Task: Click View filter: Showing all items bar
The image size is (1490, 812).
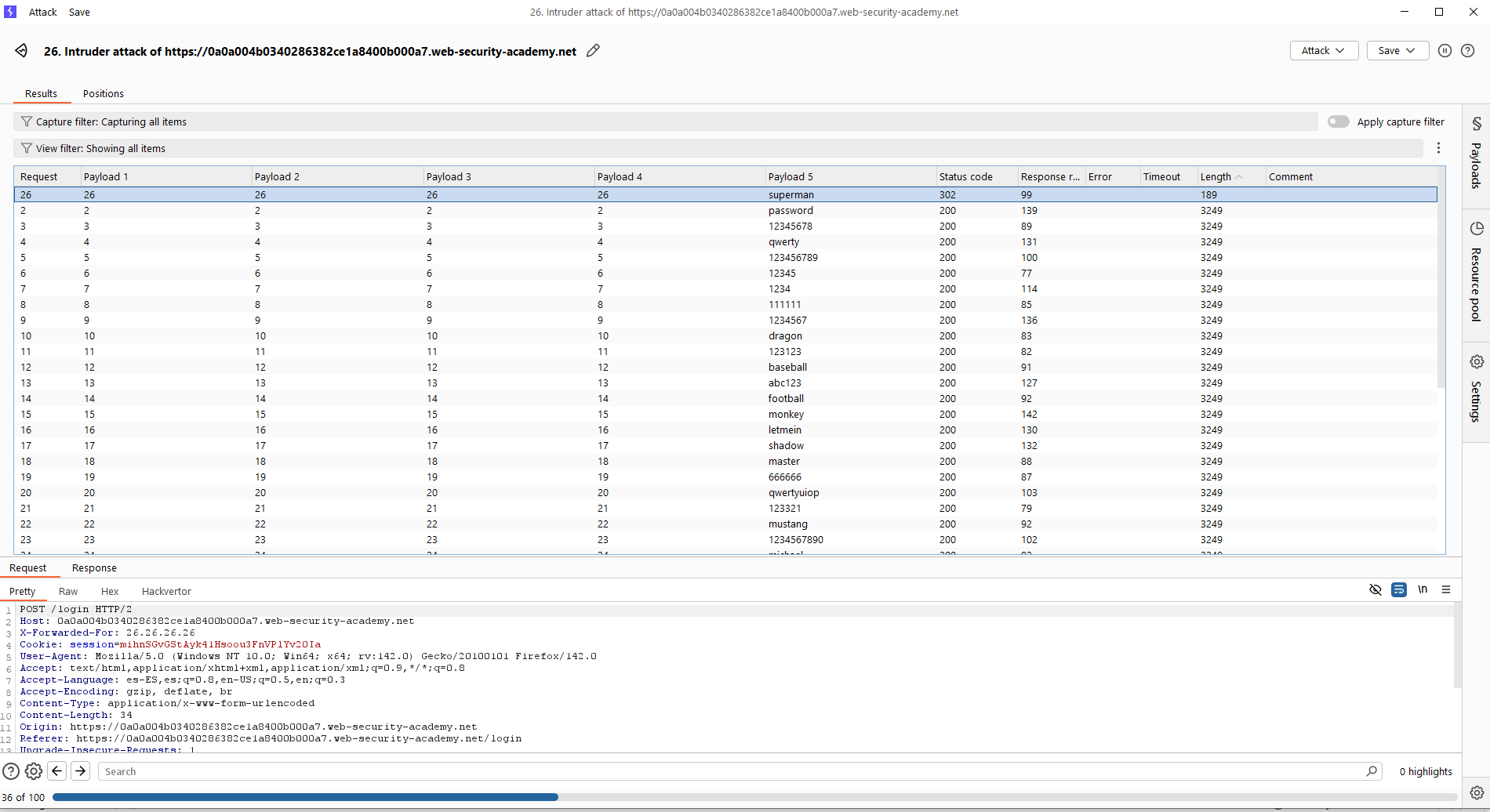Action: coord(718,148)
